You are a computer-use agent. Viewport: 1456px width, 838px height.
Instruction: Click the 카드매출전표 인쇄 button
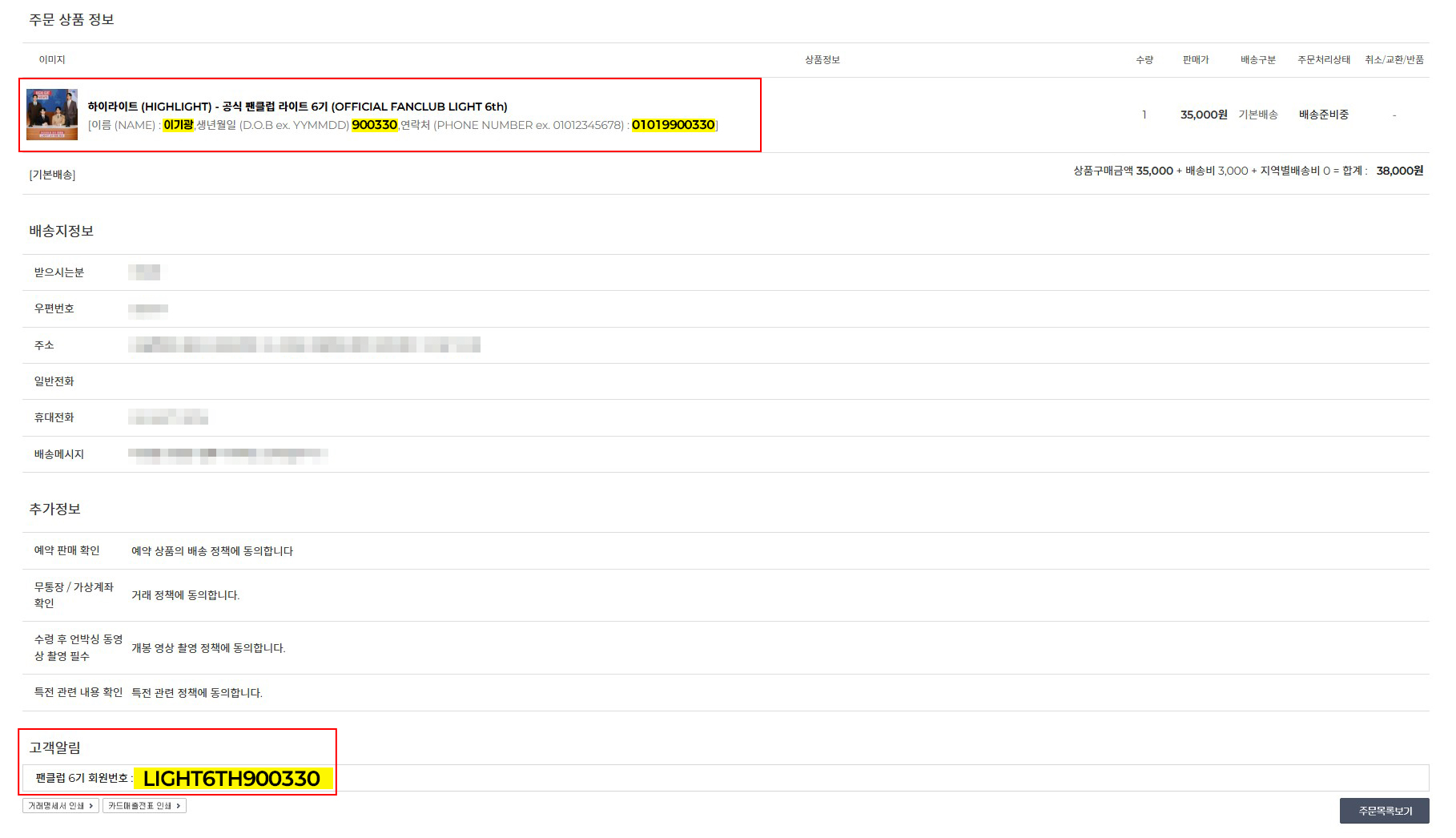coord(144,806)
